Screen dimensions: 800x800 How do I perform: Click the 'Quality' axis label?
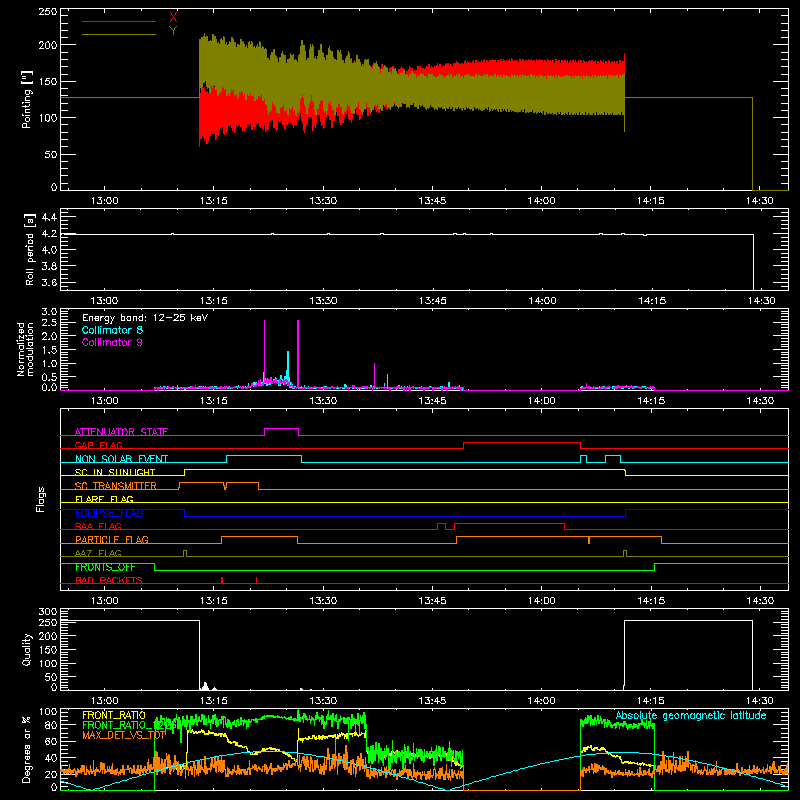pos(27,649)
